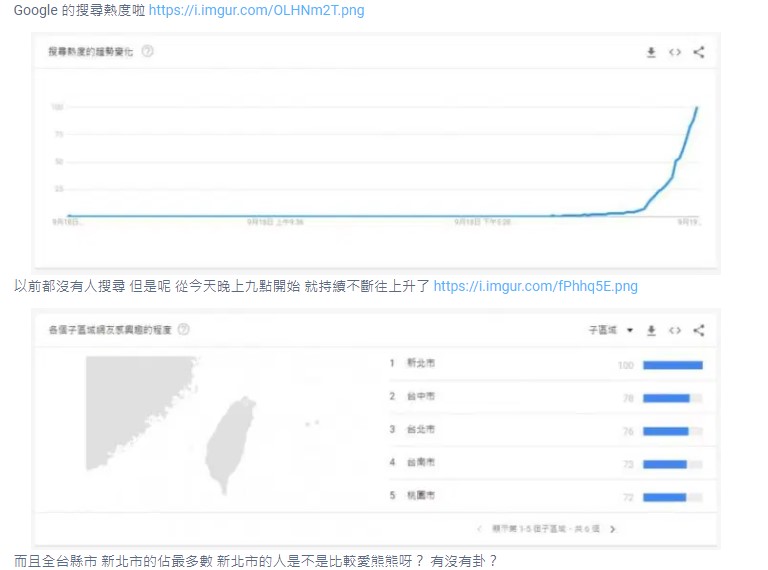
Task: Open the OLHNm2T.png imgur link
Action: [x=256, y=10]
